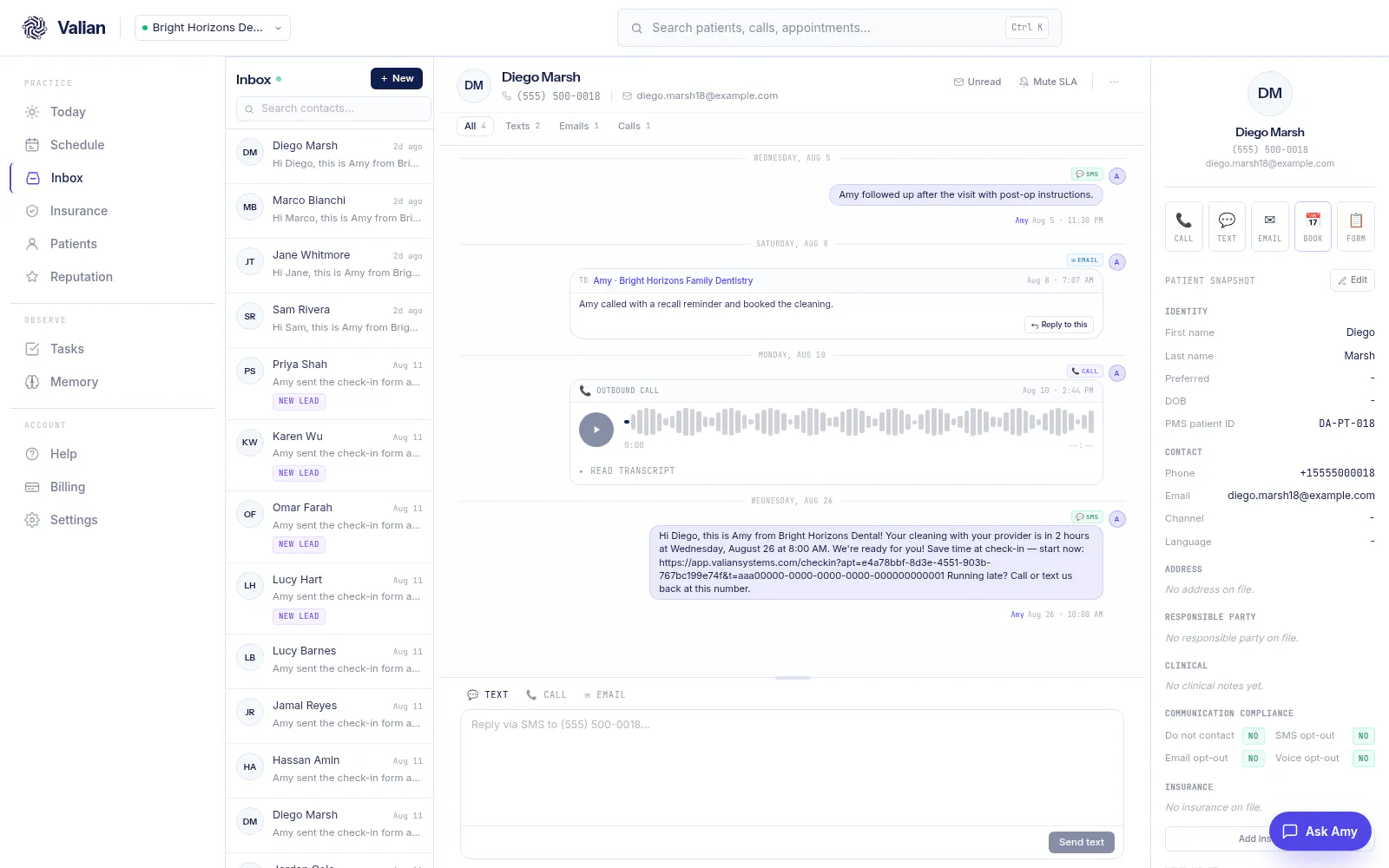Screen dimensions: 1389x868
Task: Click the BOOK appointment action
Action: tap(1313, 227)
